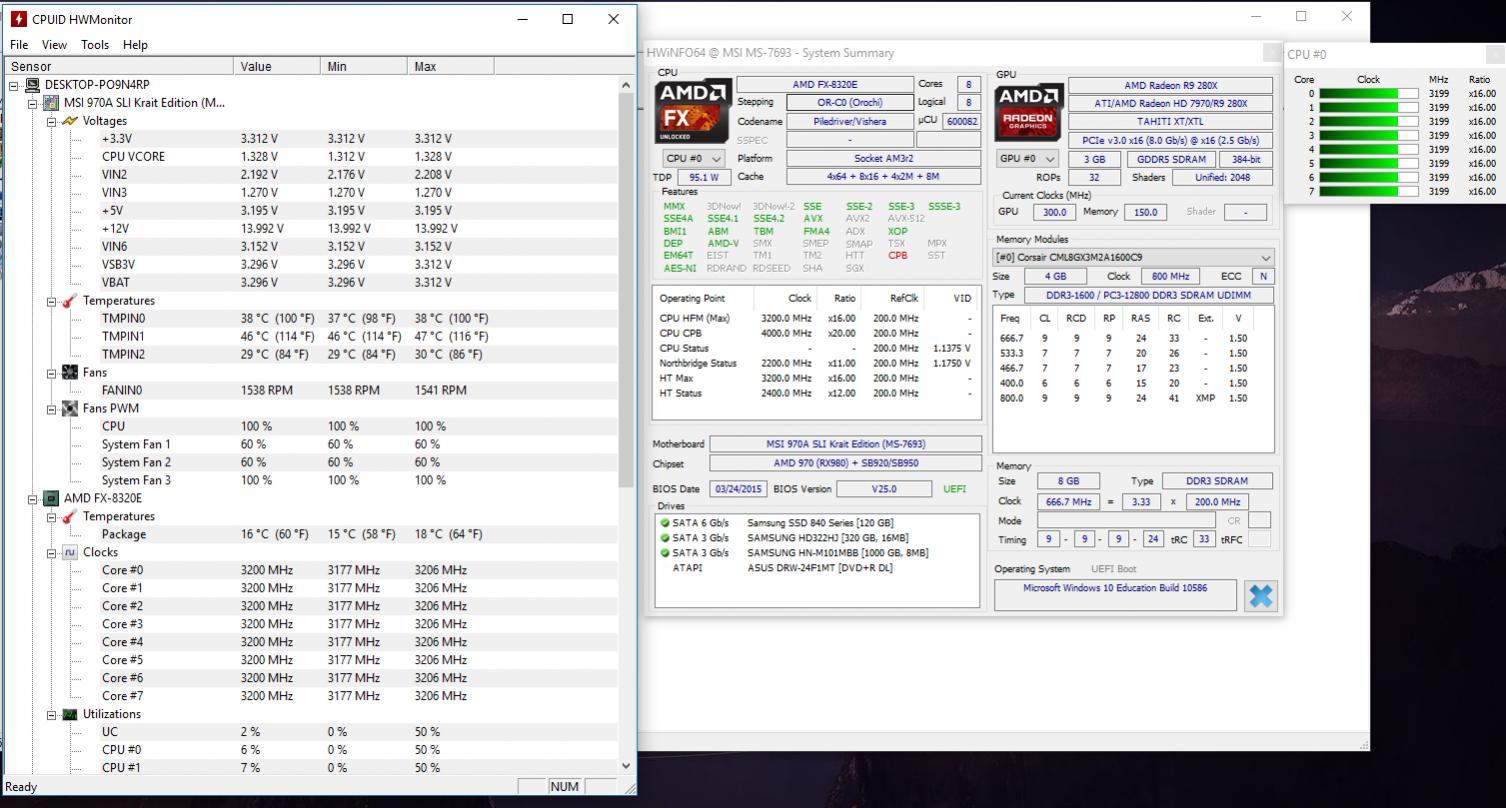Collapse the motherboard Temperatures section
The height and width of the screenshot is (808, 1506).
[52, 301]
